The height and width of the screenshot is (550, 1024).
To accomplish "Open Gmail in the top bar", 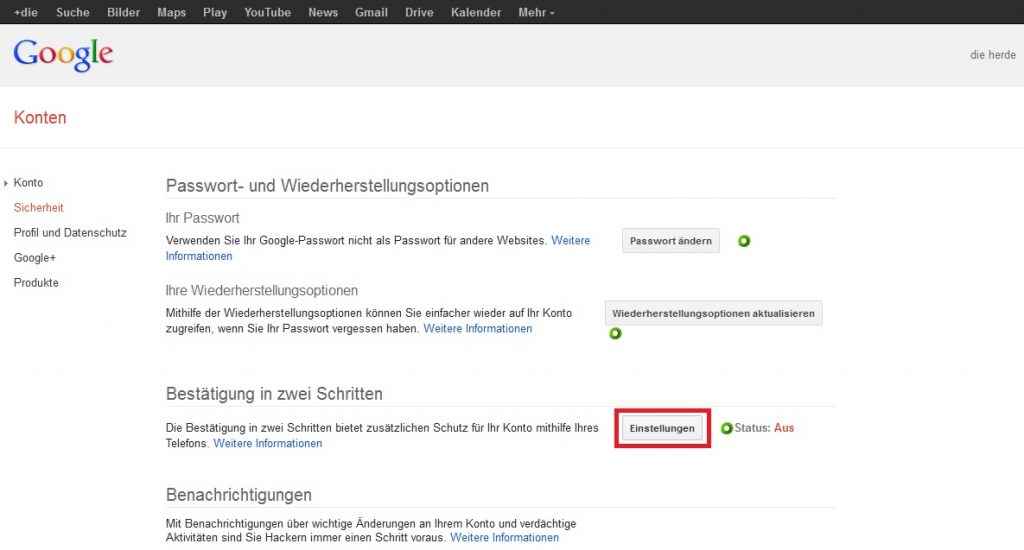I will [x=371, y=12].
